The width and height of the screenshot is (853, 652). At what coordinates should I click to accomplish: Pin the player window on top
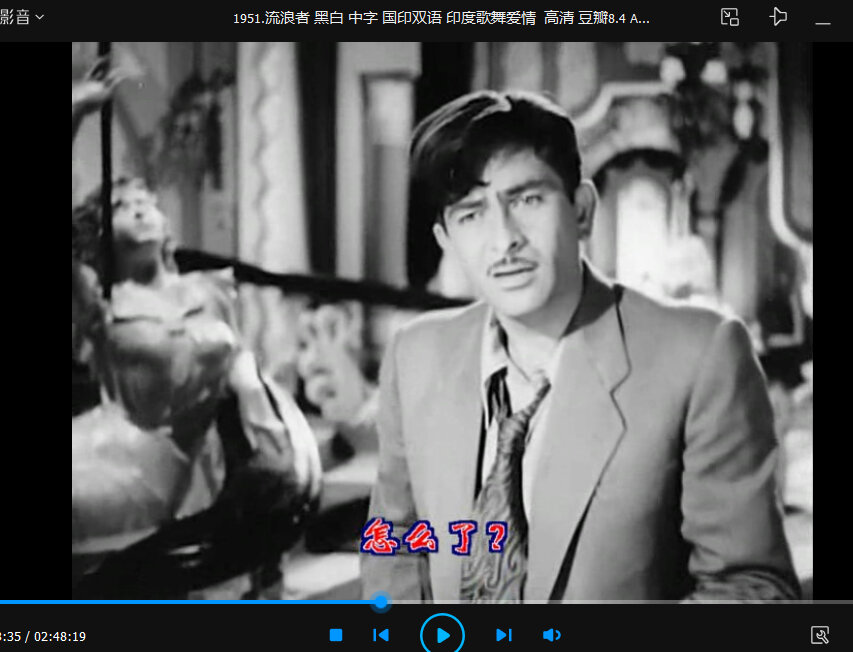pyautogui.click(x=778, y=17)
